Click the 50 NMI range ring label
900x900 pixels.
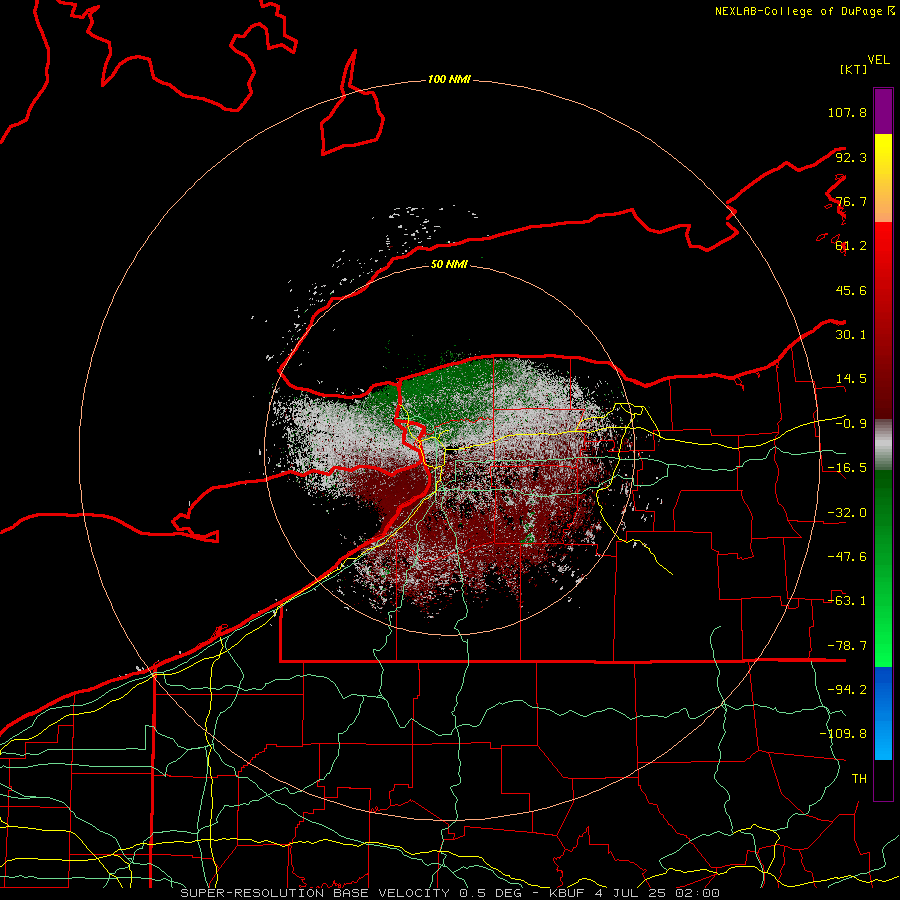point(449,264)
